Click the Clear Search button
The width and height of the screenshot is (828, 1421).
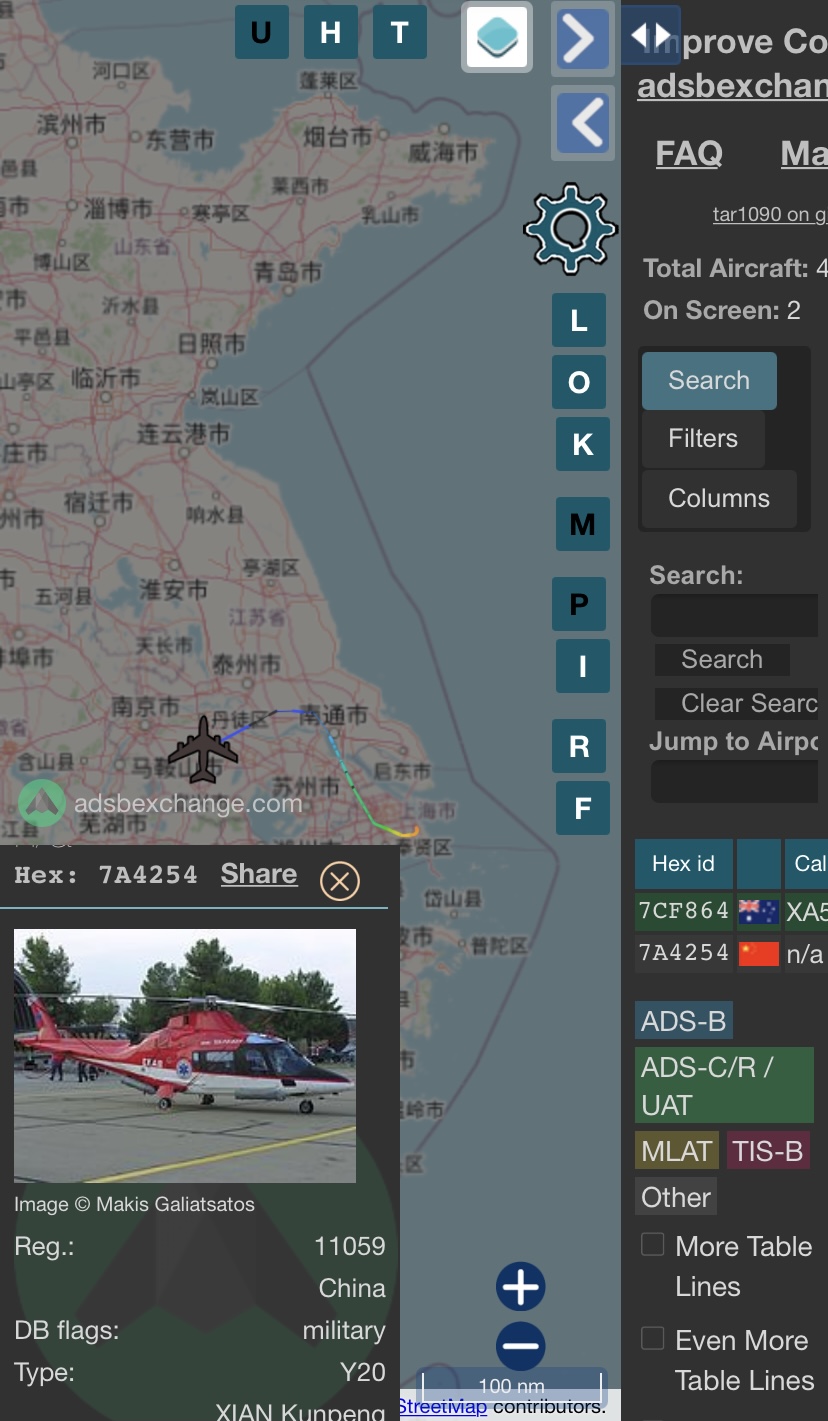[737, 704]
